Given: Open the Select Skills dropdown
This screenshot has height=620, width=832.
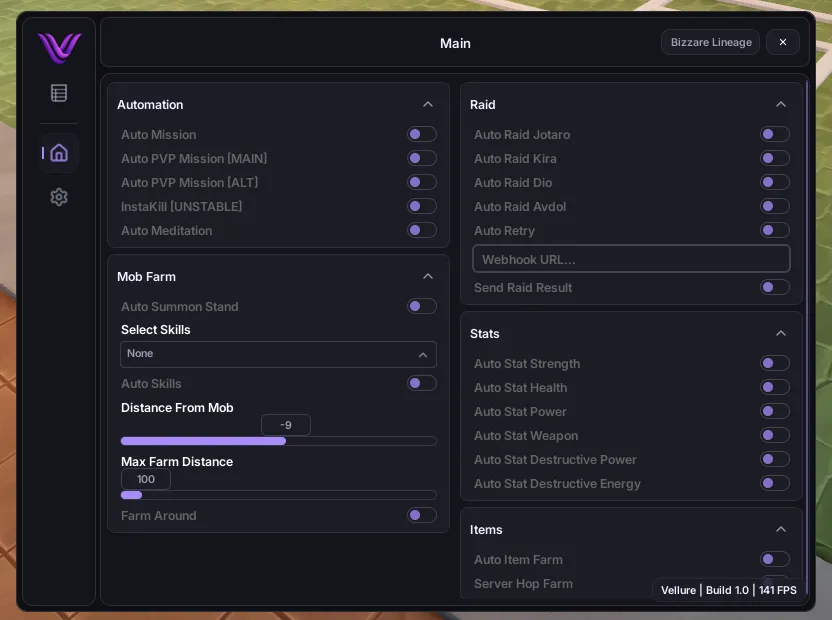Looking at the screenshot, I should coord(278,354).
